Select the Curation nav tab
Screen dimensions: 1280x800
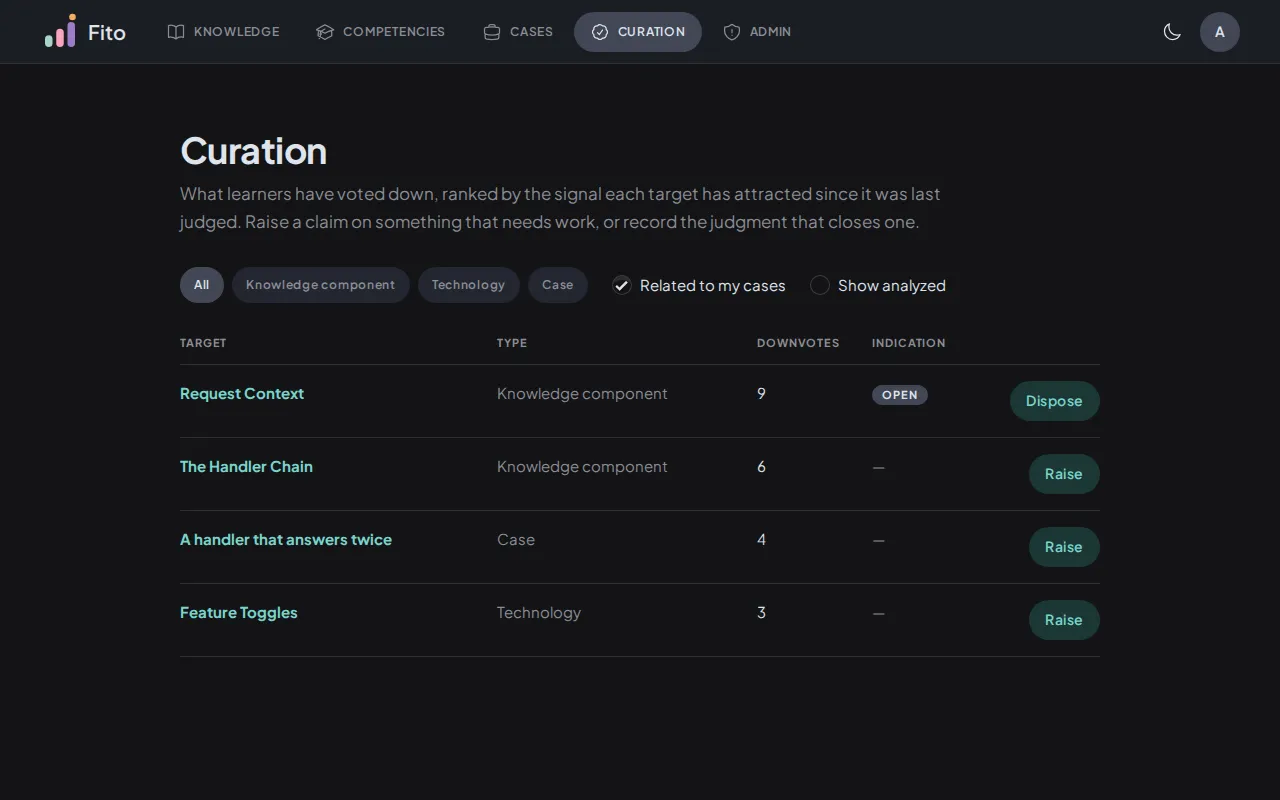tap(638, 32)
